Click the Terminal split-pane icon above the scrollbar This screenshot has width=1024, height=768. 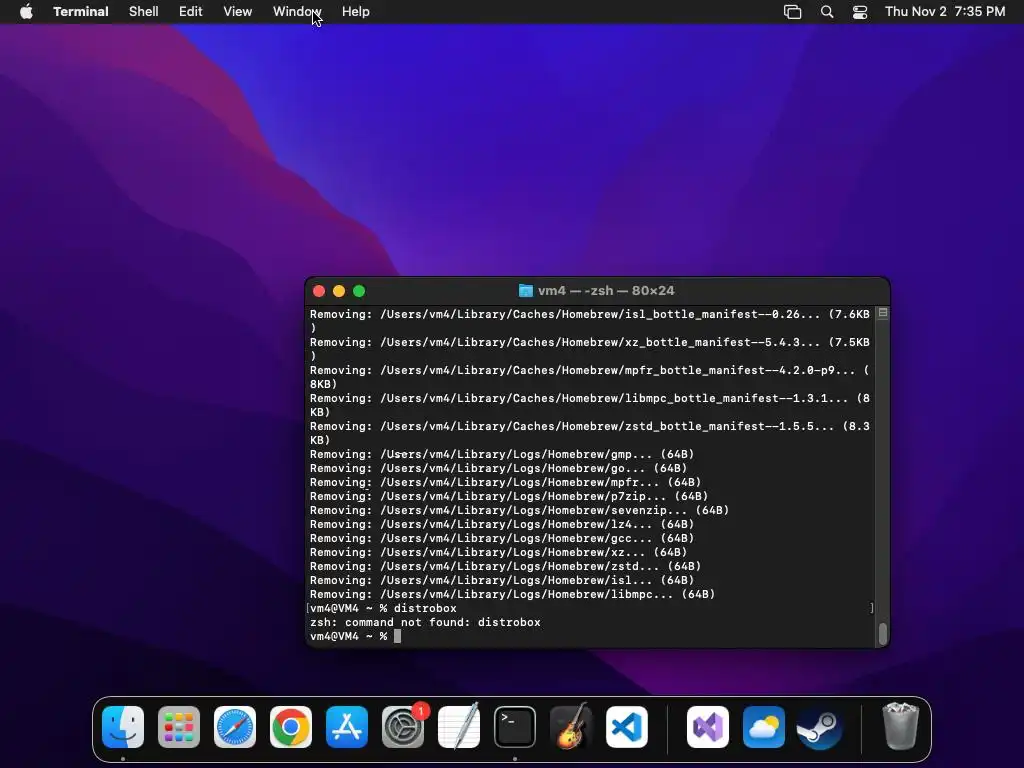click(x=883, y=313)
